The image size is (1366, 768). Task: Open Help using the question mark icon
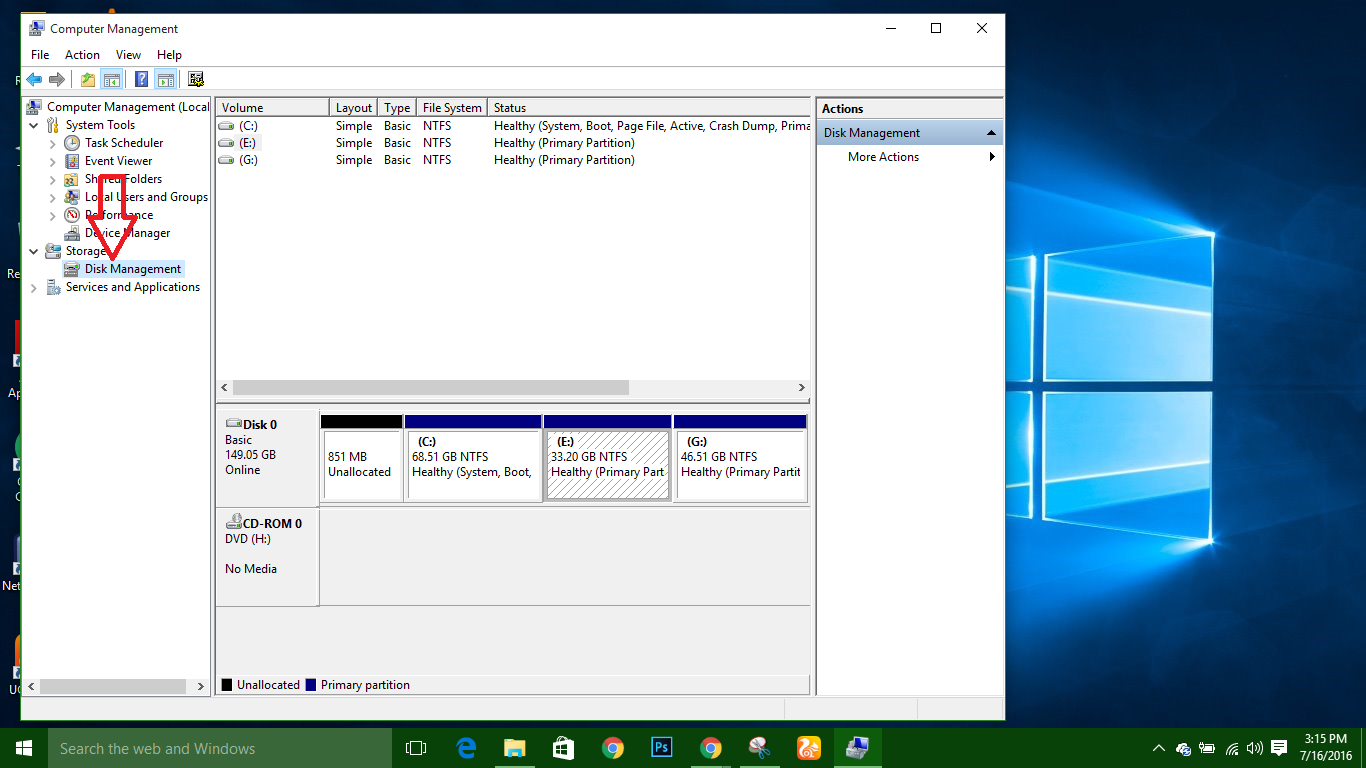(141, 79)
